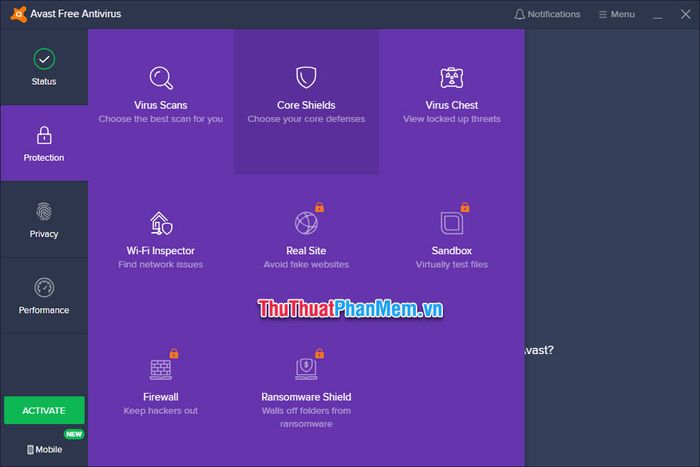
Task: Open Real Site globe icon
Action: (x=306, y=223)
